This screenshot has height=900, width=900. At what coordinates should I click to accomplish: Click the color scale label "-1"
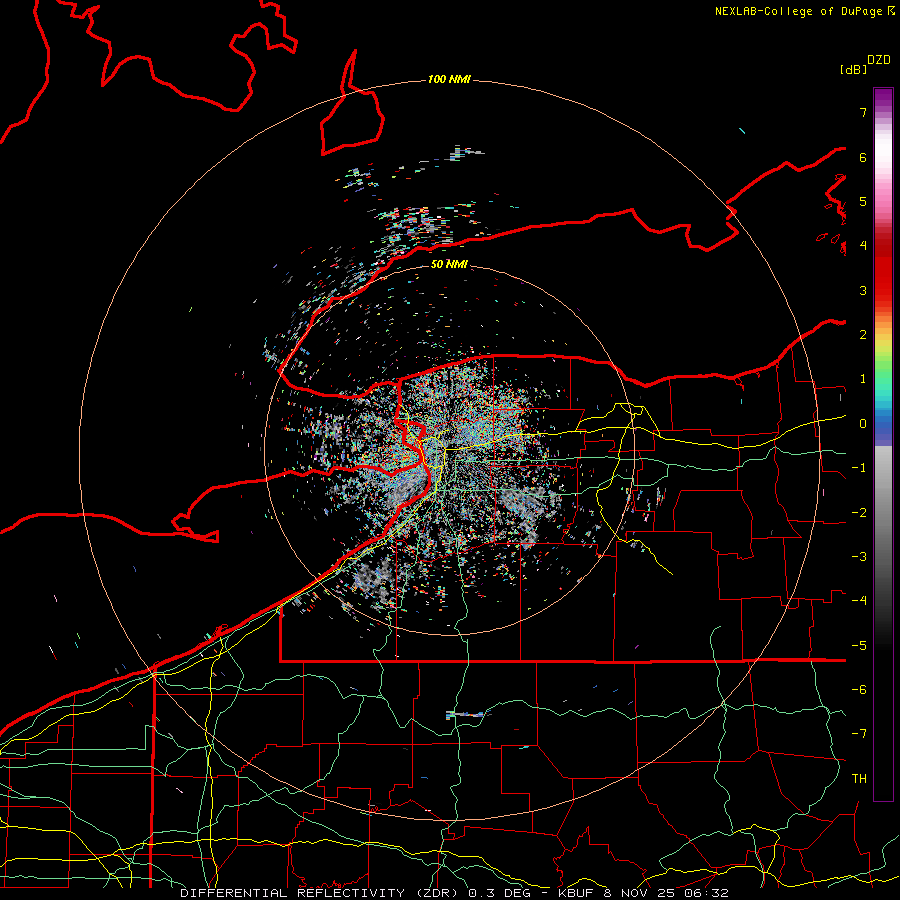(x=859, y=468)
